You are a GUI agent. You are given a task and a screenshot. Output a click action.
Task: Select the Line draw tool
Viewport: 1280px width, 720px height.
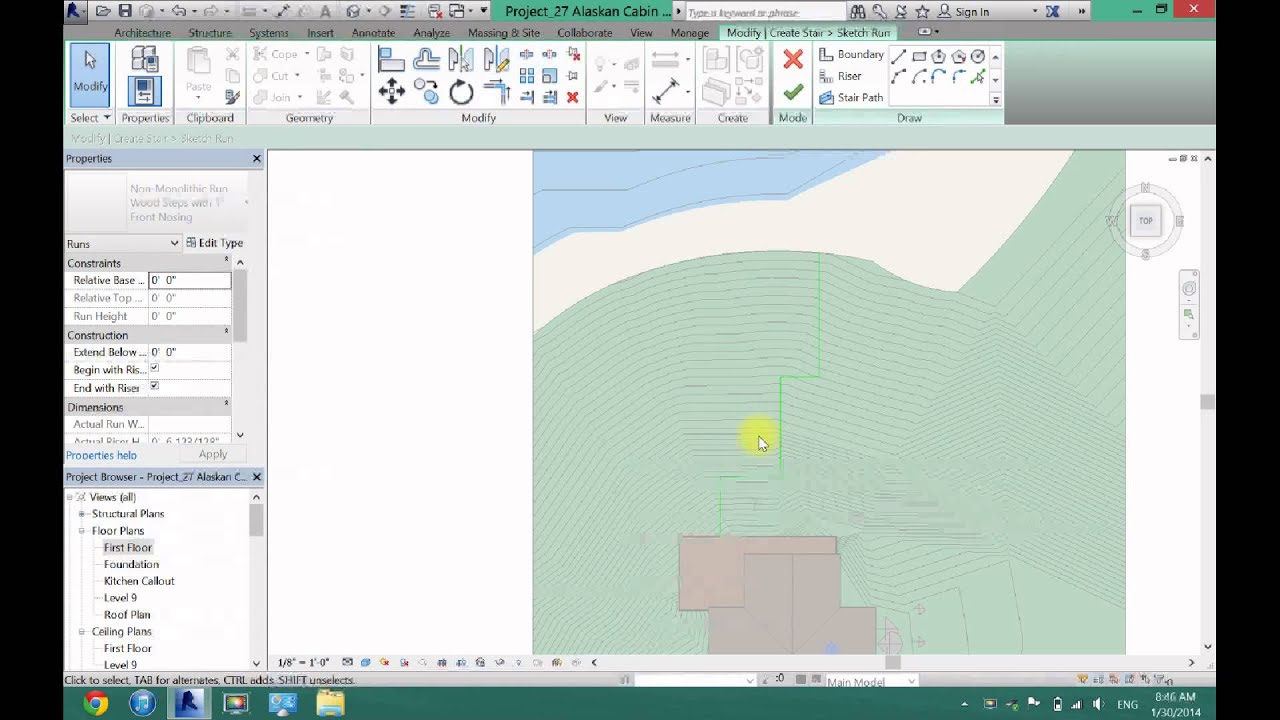(899, 56)
